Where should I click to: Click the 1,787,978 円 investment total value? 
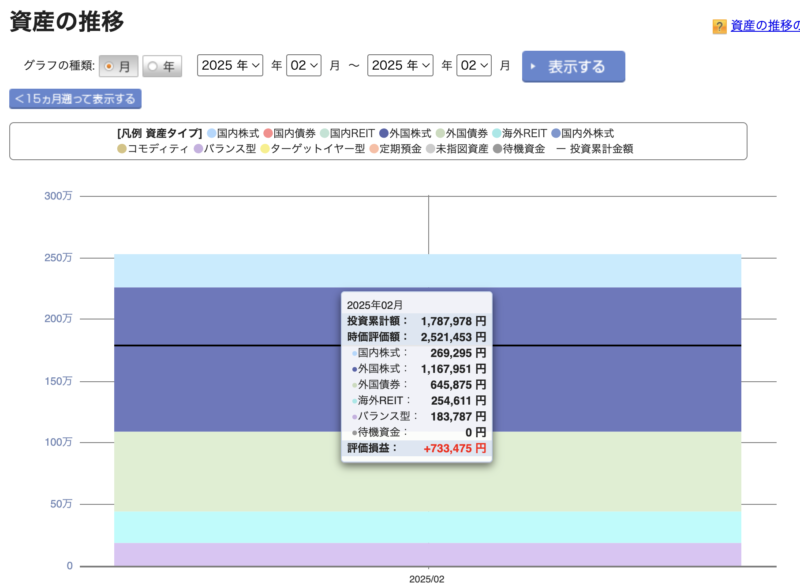click(453, 321)
